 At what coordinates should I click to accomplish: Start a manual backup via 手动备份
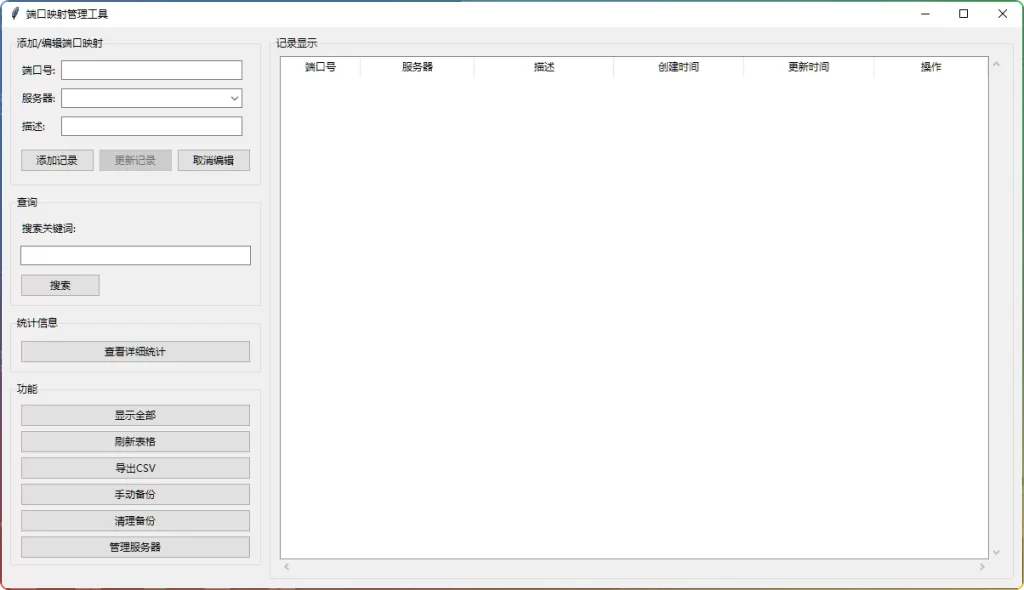pyautogui.click(x=135, y=493)
